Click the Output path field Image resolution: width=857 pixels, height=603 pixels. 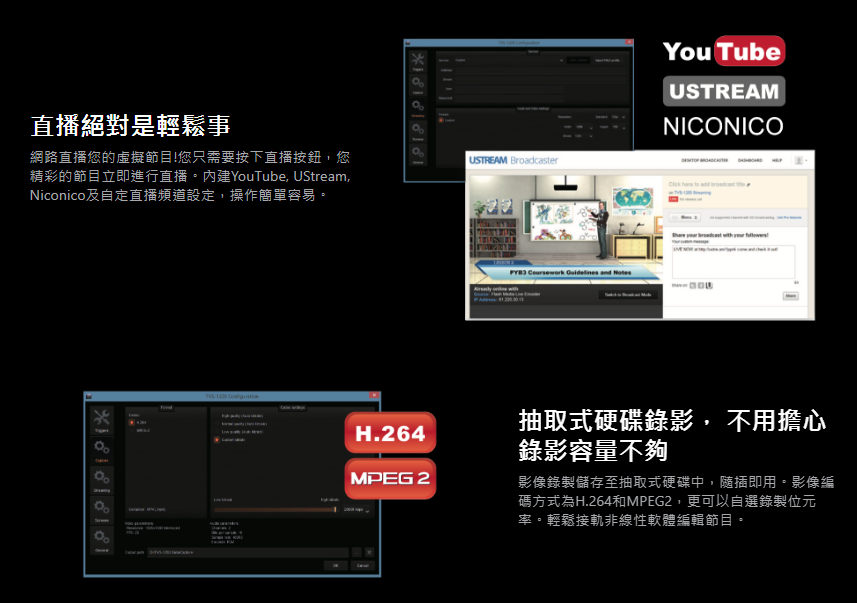tap(248, 553)
